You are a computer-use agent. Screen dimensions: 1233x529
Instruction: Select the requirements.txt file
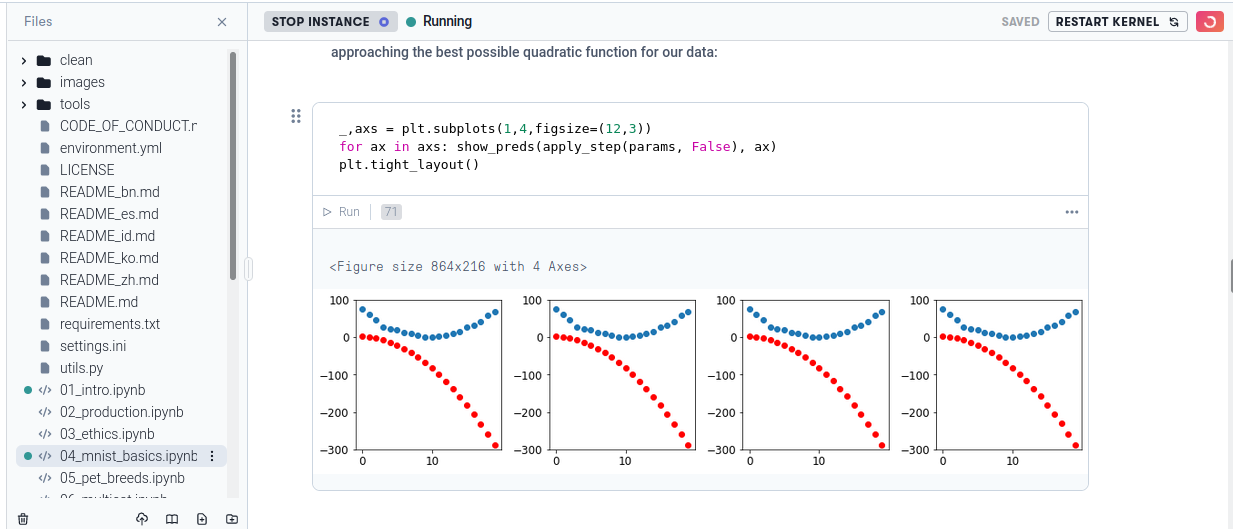pos(109,324)
